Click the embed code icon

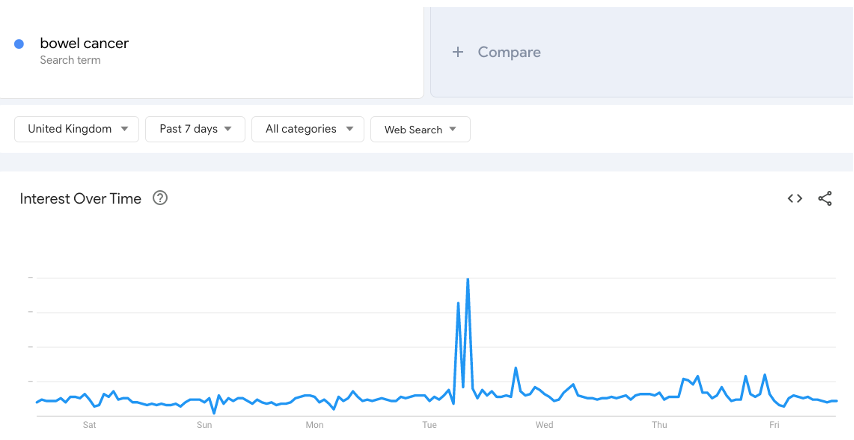pos(795,198)
